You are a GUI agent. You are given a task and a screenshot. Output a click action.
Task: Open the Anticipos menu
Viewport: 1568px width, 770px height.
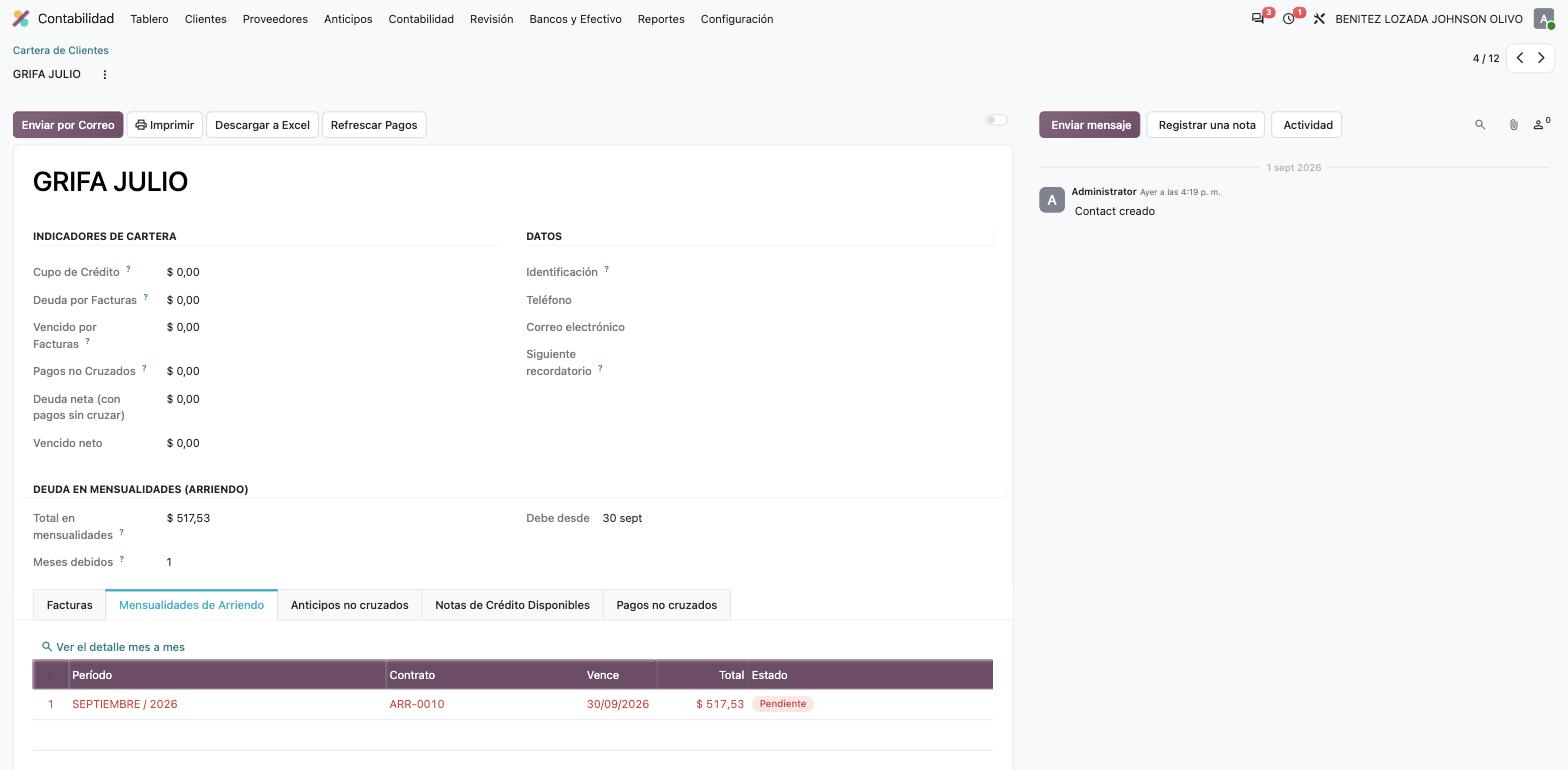click(348, 19)
